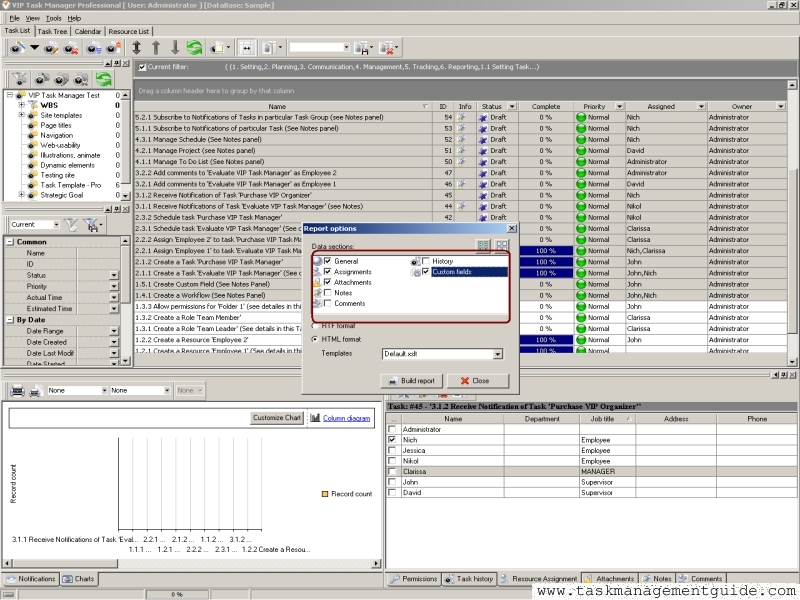Select the HTML format radio button
Image resolution: width=800 pixels, height=600 pixels.
(315, 339)
